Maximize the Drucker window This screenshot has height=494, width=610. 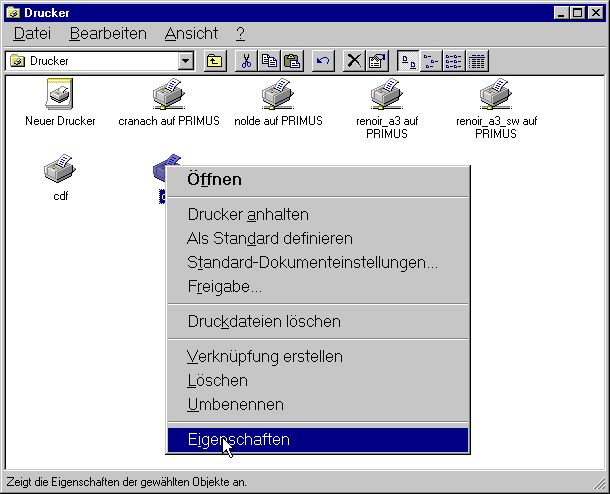[x=578, y=13]
